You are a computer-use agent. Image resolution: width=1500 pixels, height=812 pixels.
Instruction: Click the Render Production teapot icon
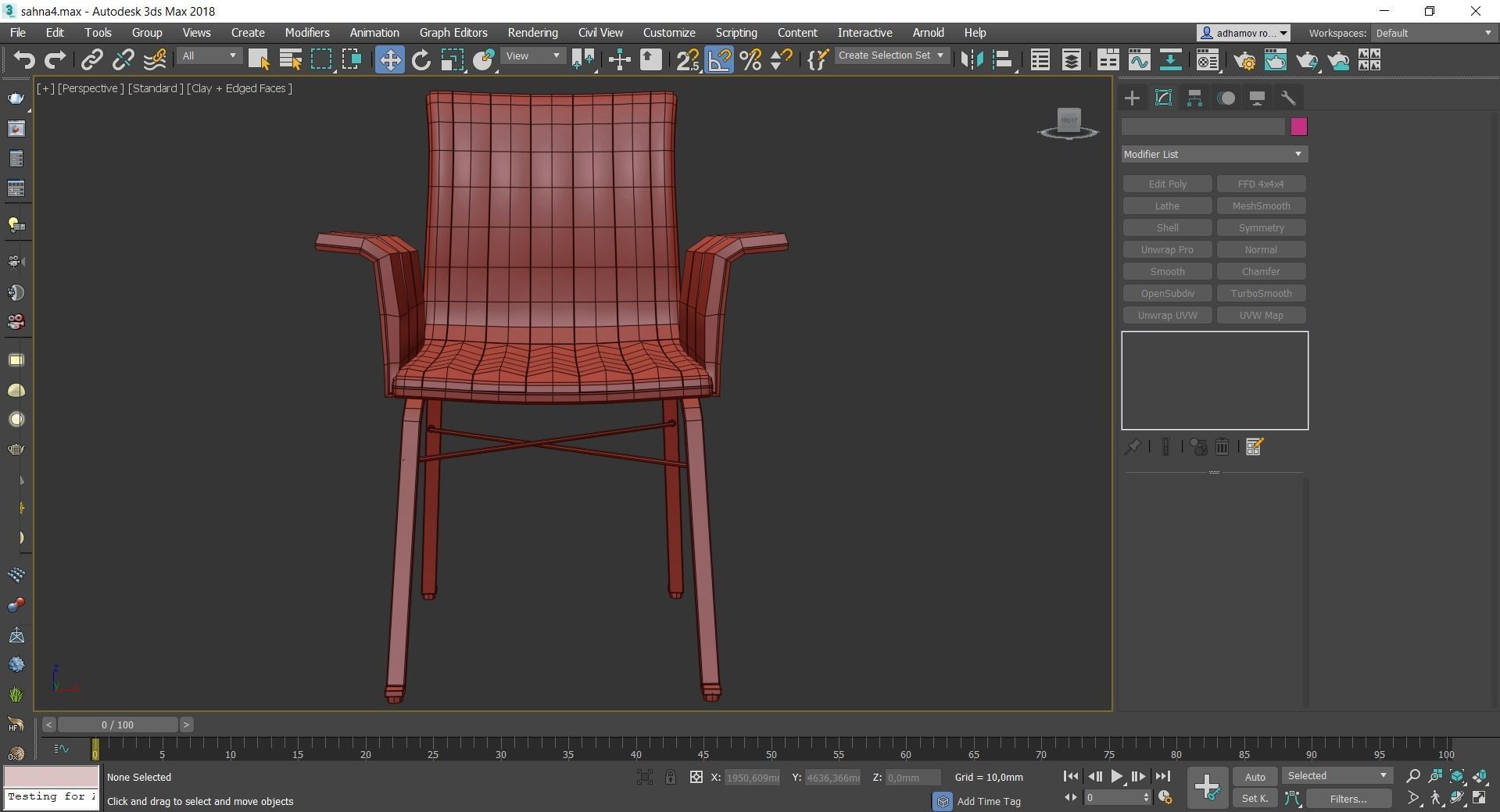coord(1307,59)
